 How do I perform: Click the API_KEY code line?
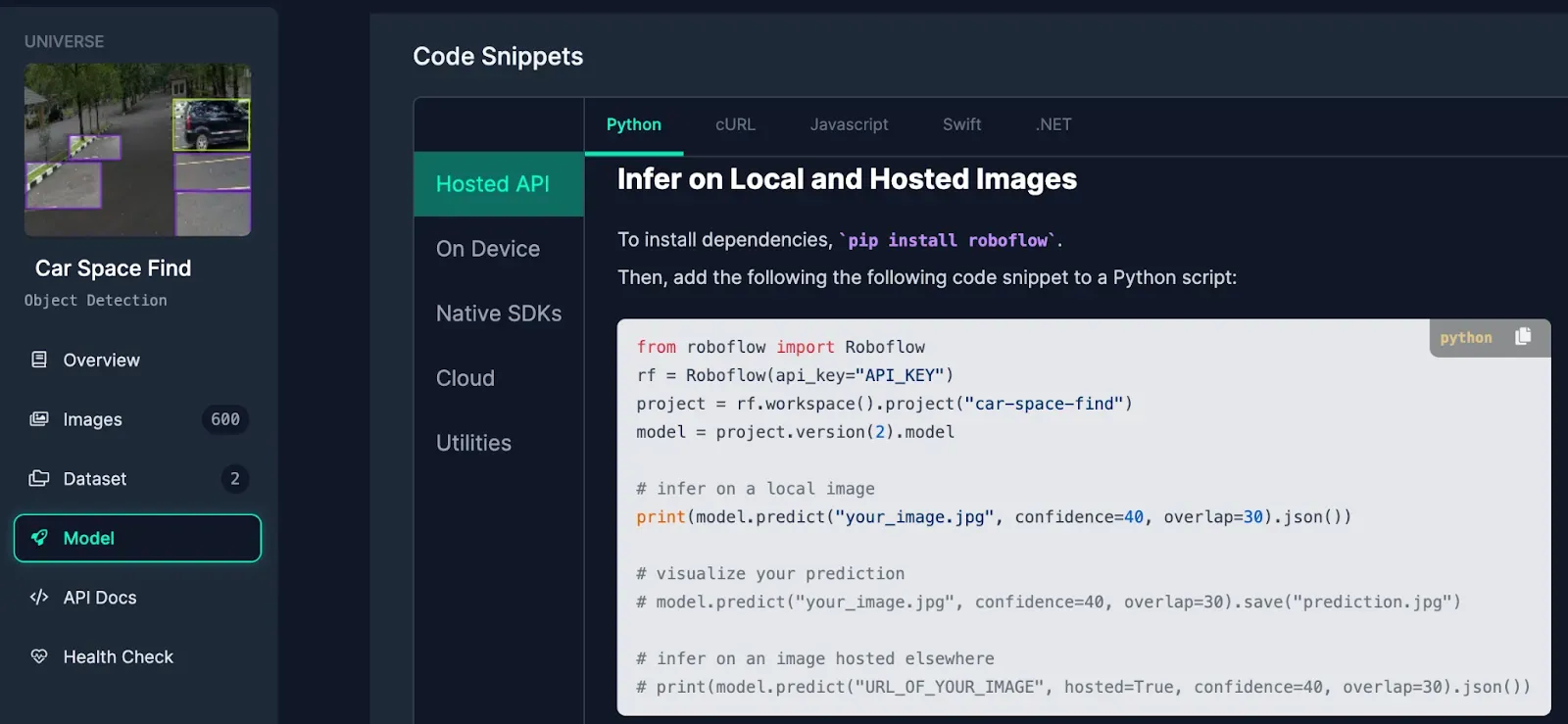click(x=795, y=375)
